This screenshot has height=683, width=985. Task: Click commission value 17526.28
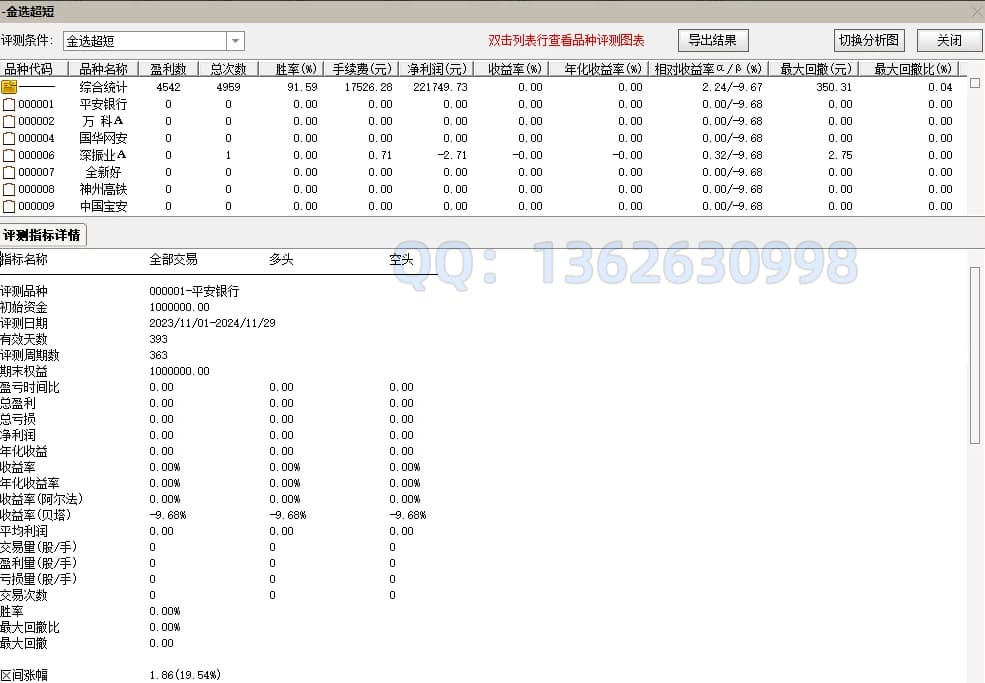click(368, 87)
